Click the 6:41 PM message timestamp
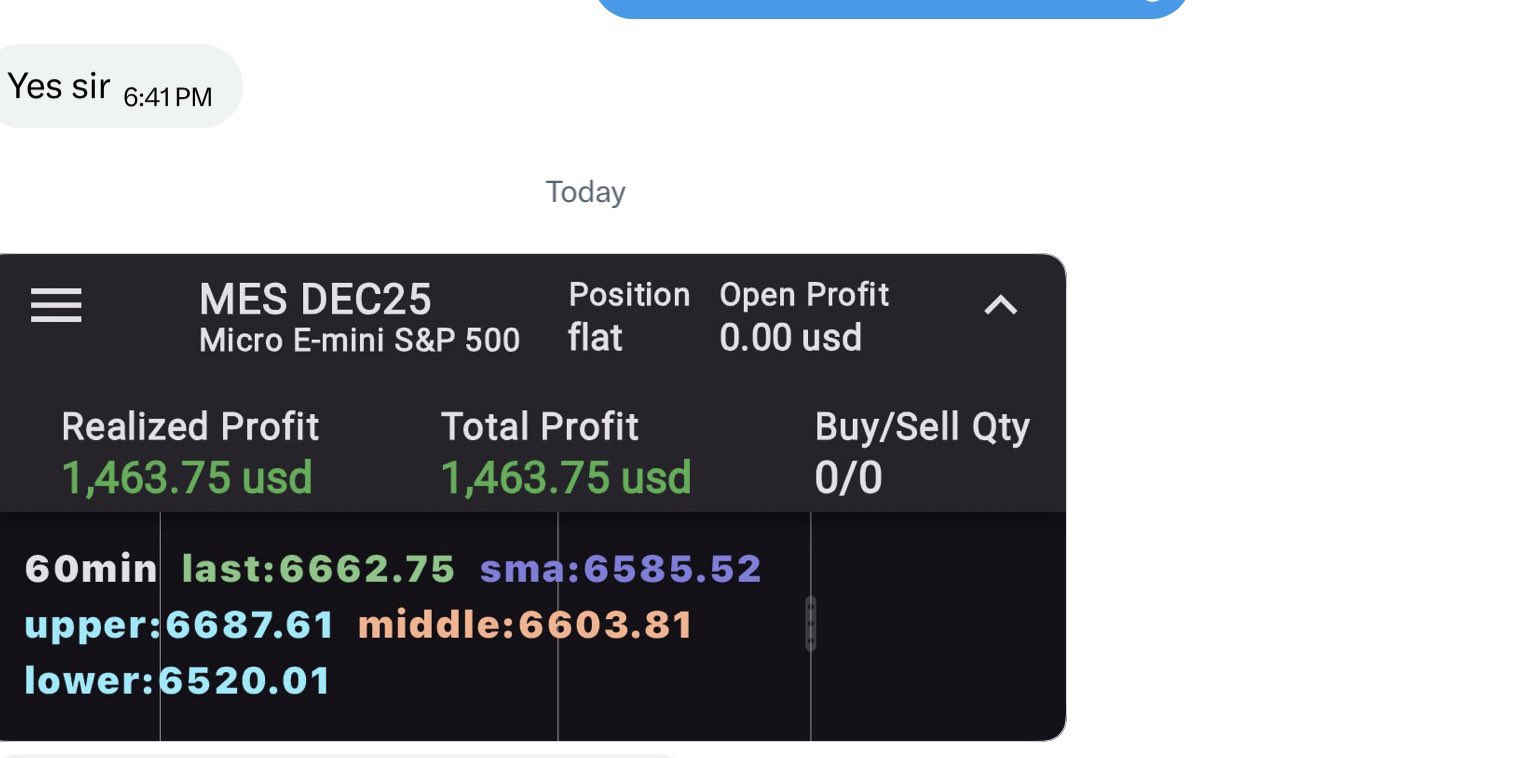 click(x=167, y=97)
